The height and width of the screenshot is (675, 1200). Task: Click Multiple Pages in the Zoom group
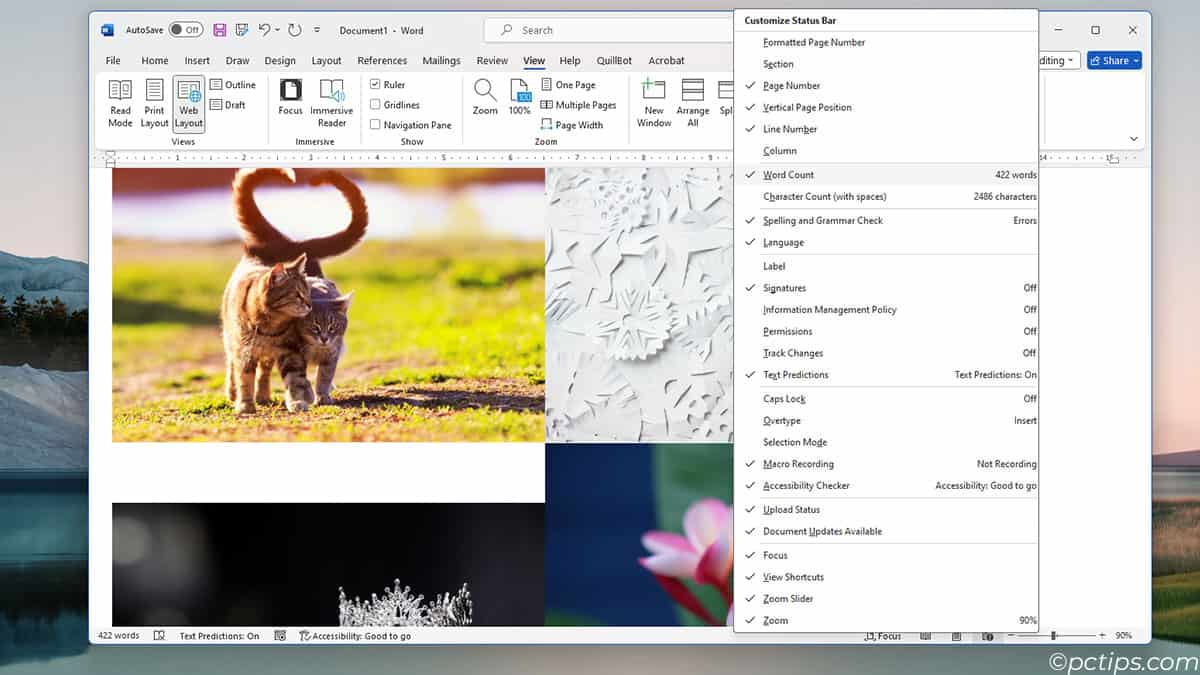(579, 104)
